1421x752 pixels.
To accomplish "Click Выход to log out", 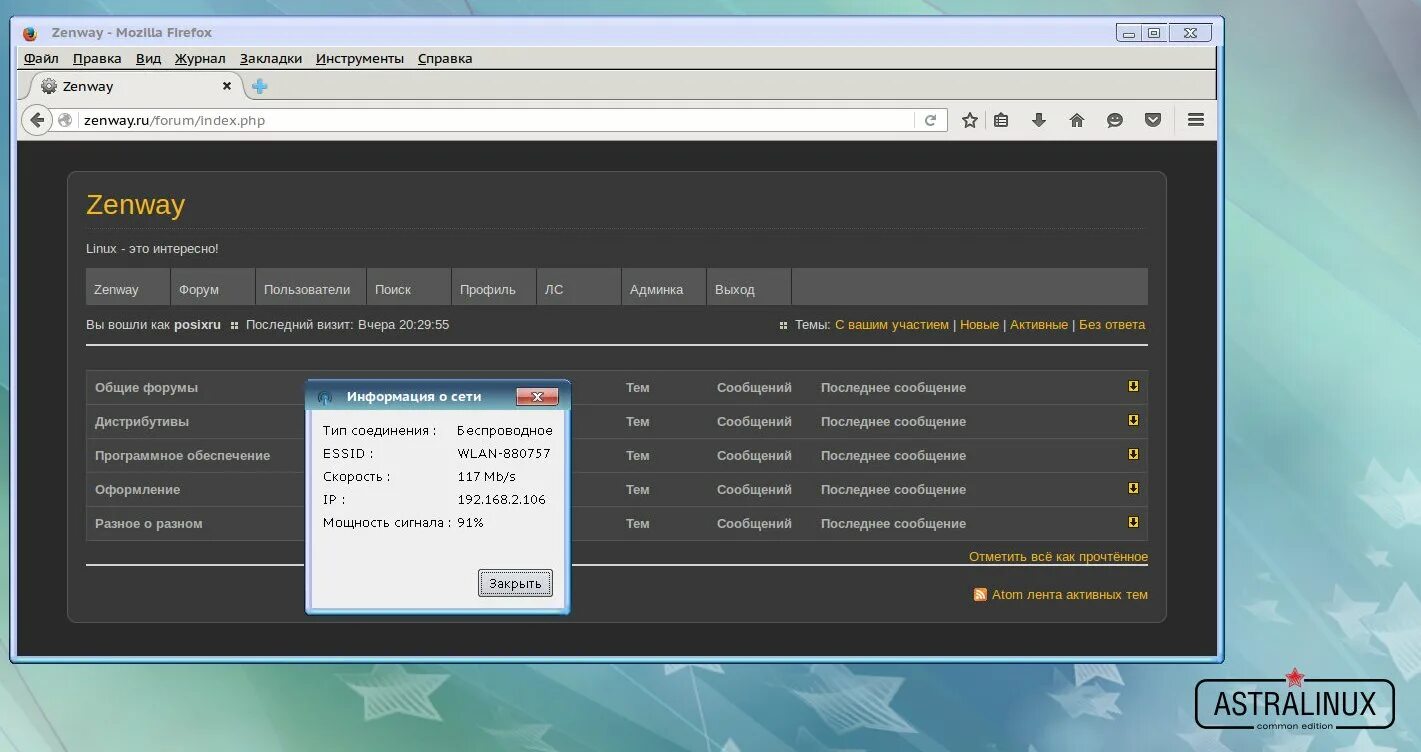I will tap(749, 287).
